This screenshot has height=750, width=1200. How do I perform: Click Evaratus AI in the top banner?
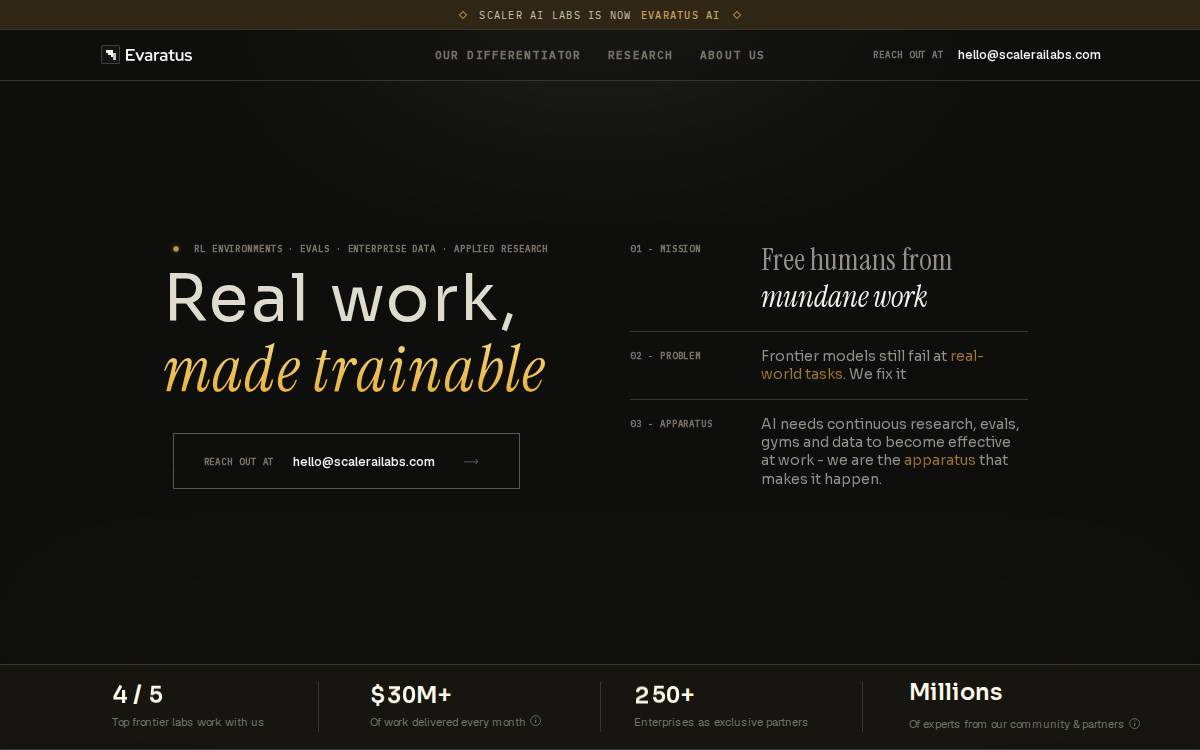[x=680, y=15]
